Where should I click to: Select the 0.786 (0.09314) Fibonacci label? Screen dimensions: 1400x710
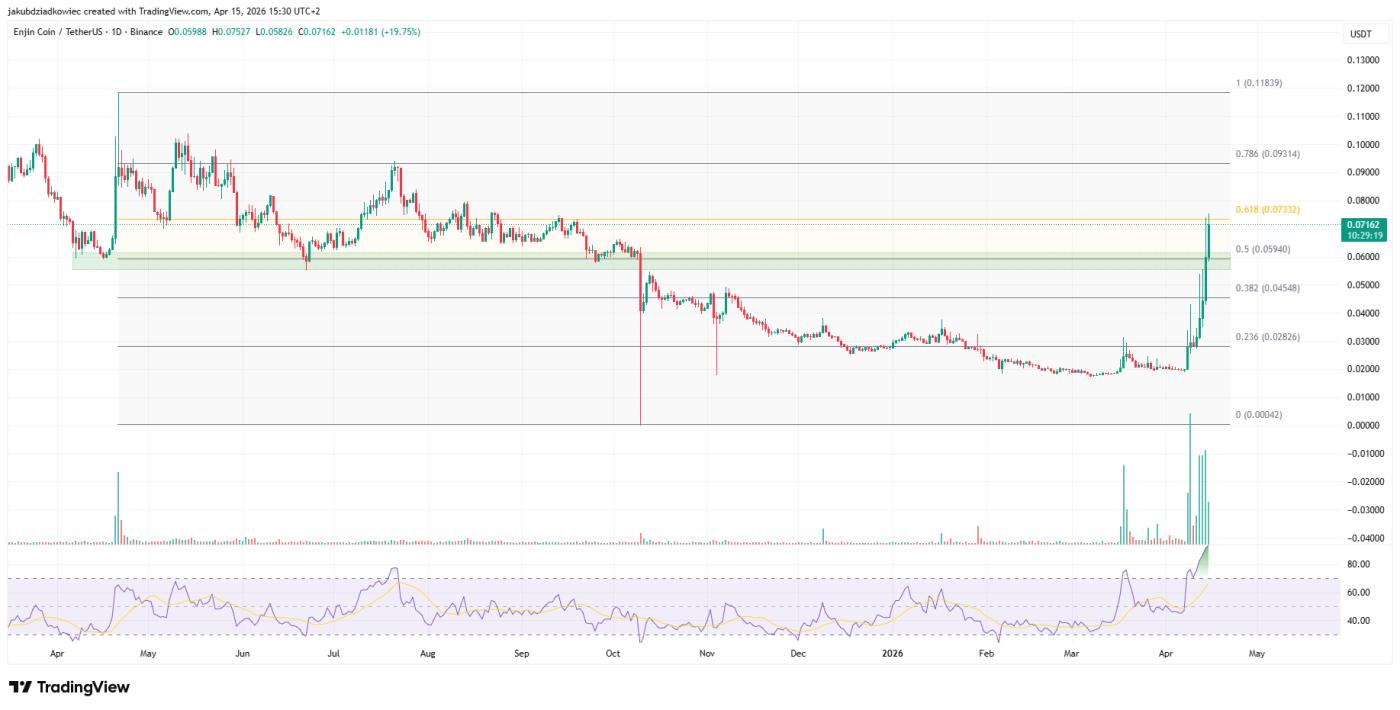coord(1267,154)
